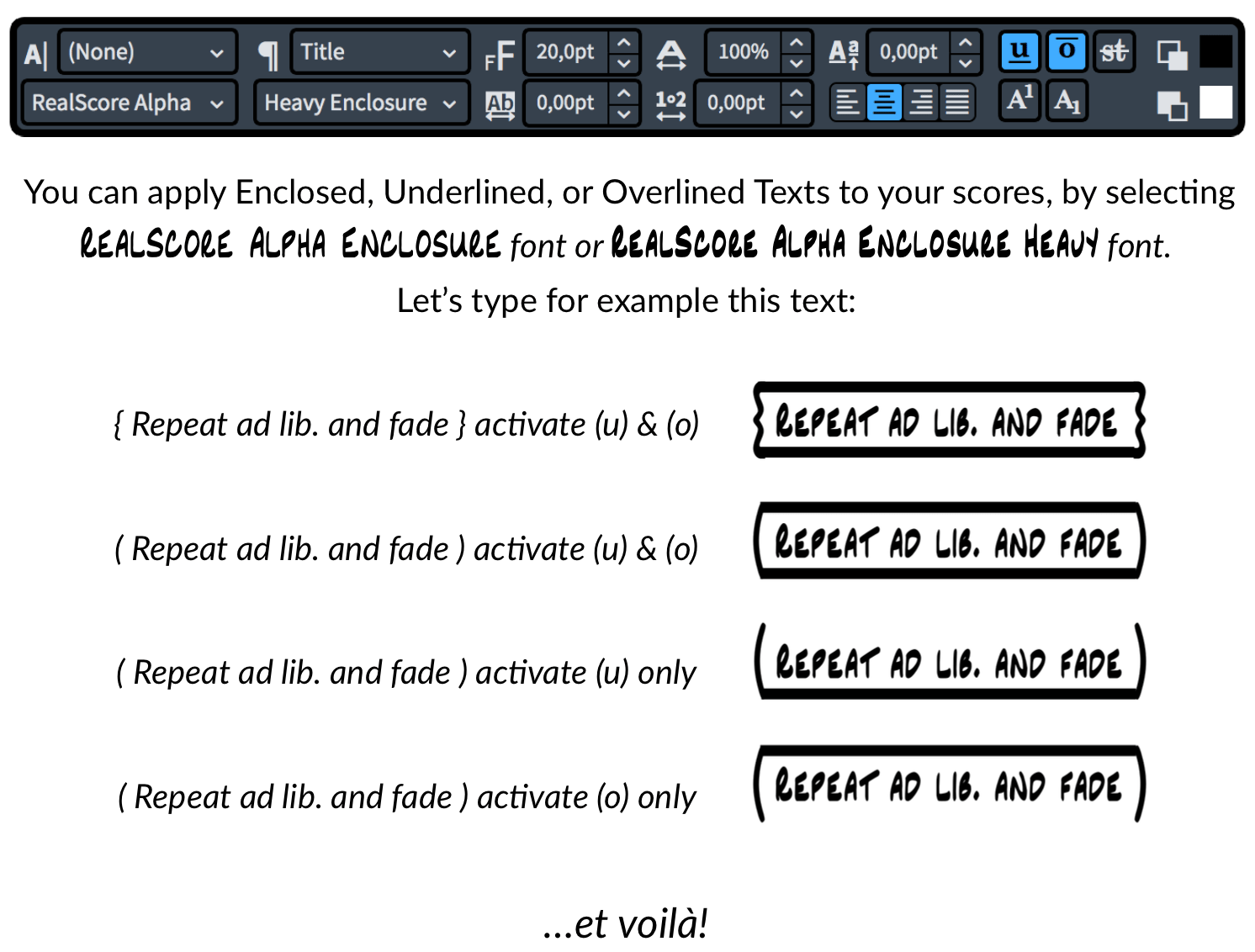Screen dimensions: 1255x952
Task: Align text right
Action: [921, 103]
